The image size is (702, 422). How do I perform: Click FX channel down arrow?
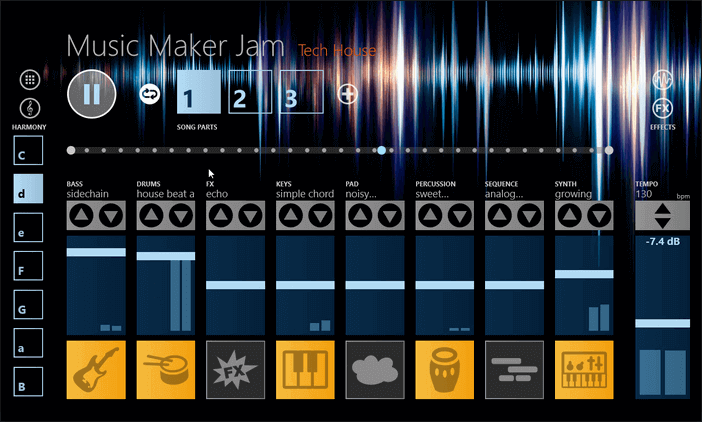(x=250, y=216)
